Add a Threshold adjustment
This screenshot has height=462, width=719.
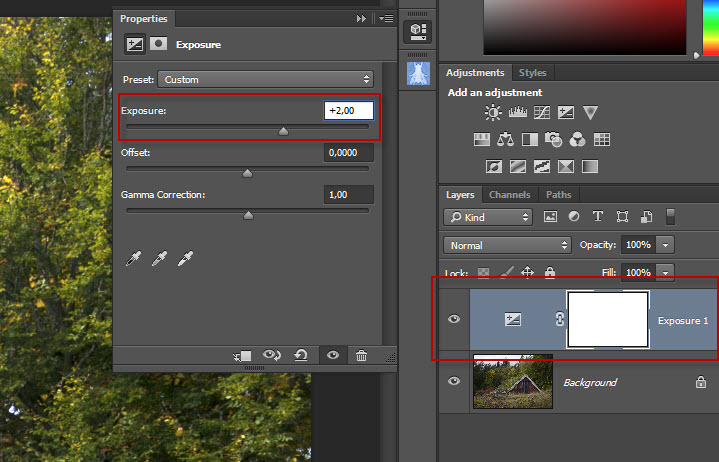pyautogui.click(x=542, y=166)
